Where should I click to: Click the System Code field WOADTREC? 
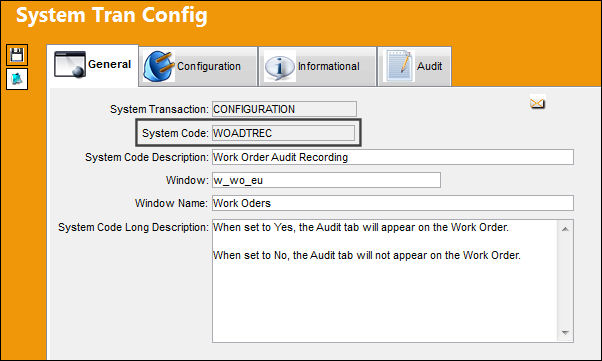283,133
